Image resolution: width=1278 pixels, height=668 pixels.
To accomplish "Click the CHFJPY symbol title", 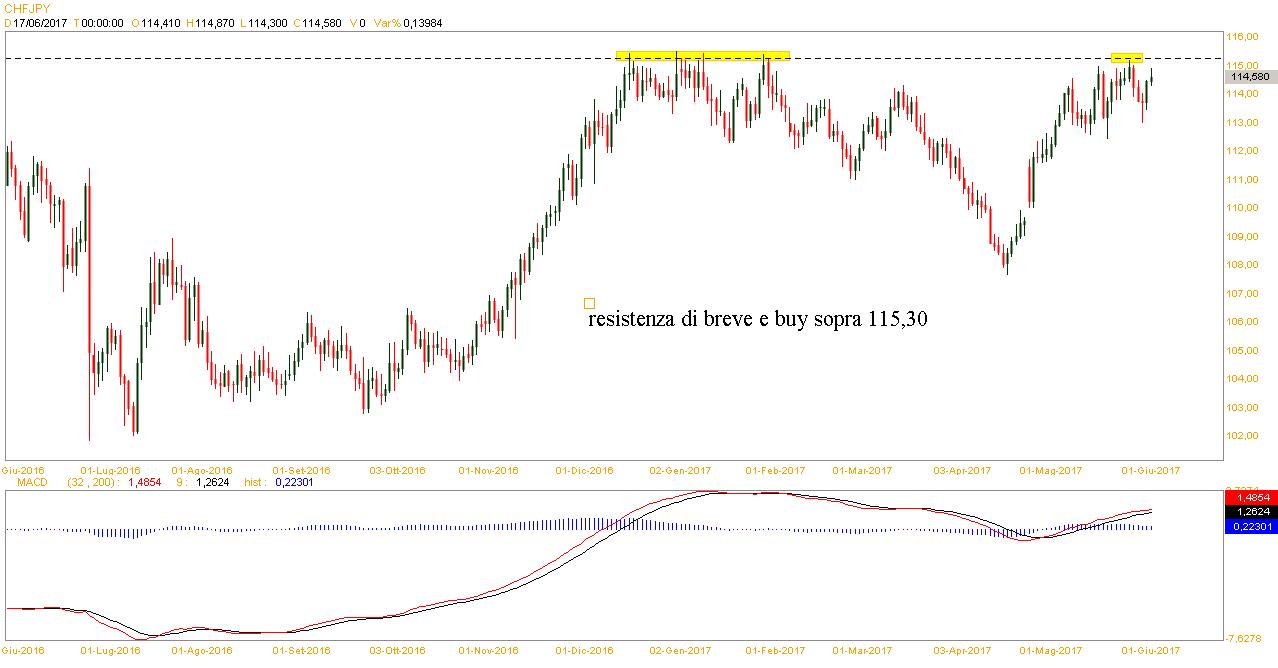I will point(27,8).
